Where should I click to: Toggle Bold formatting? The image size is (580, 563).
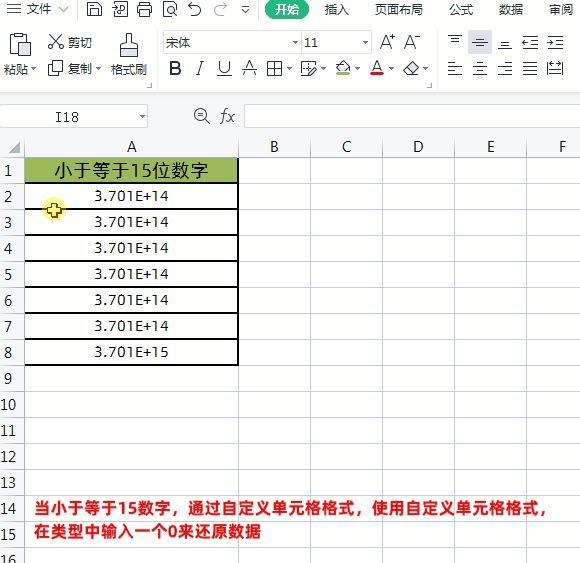tap(175, 68)
